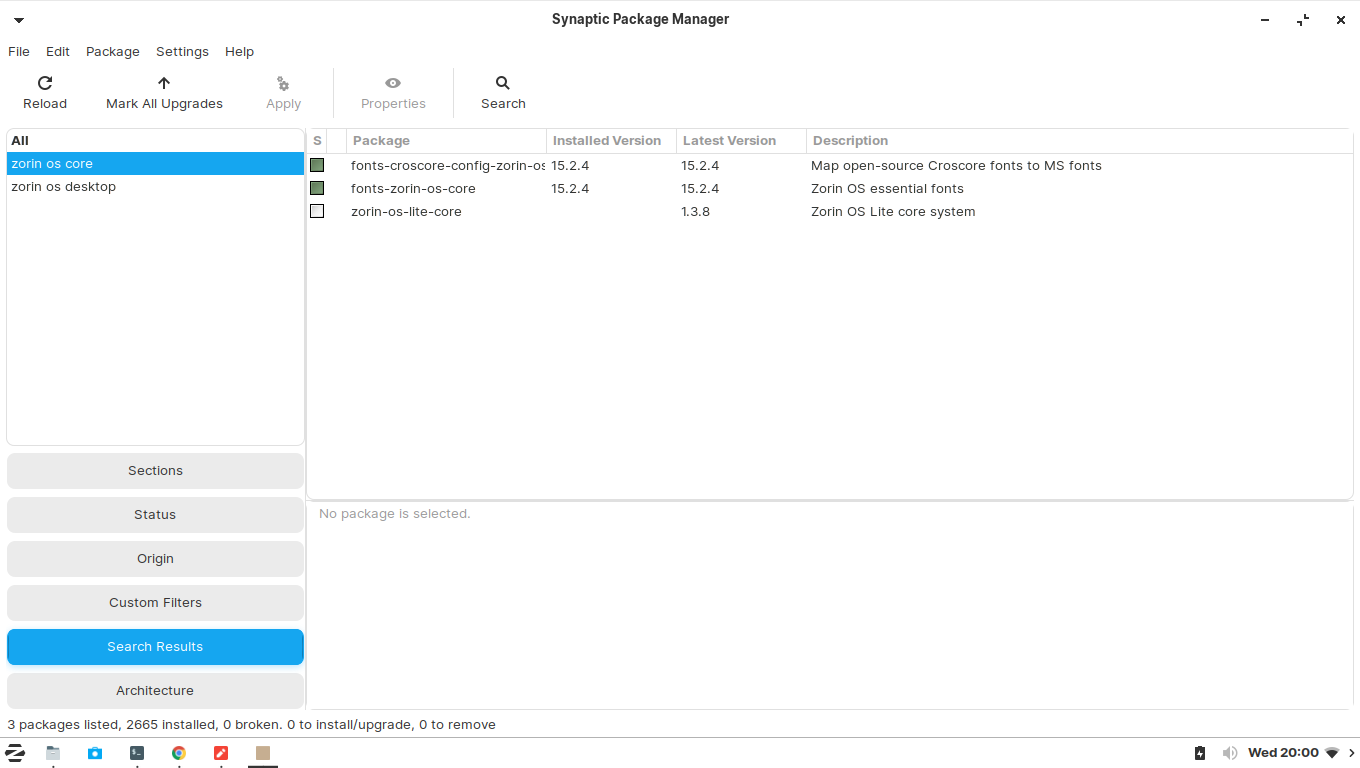Open the Files manager taskbar icon
1360x768 pixels.
coord(53,753)
